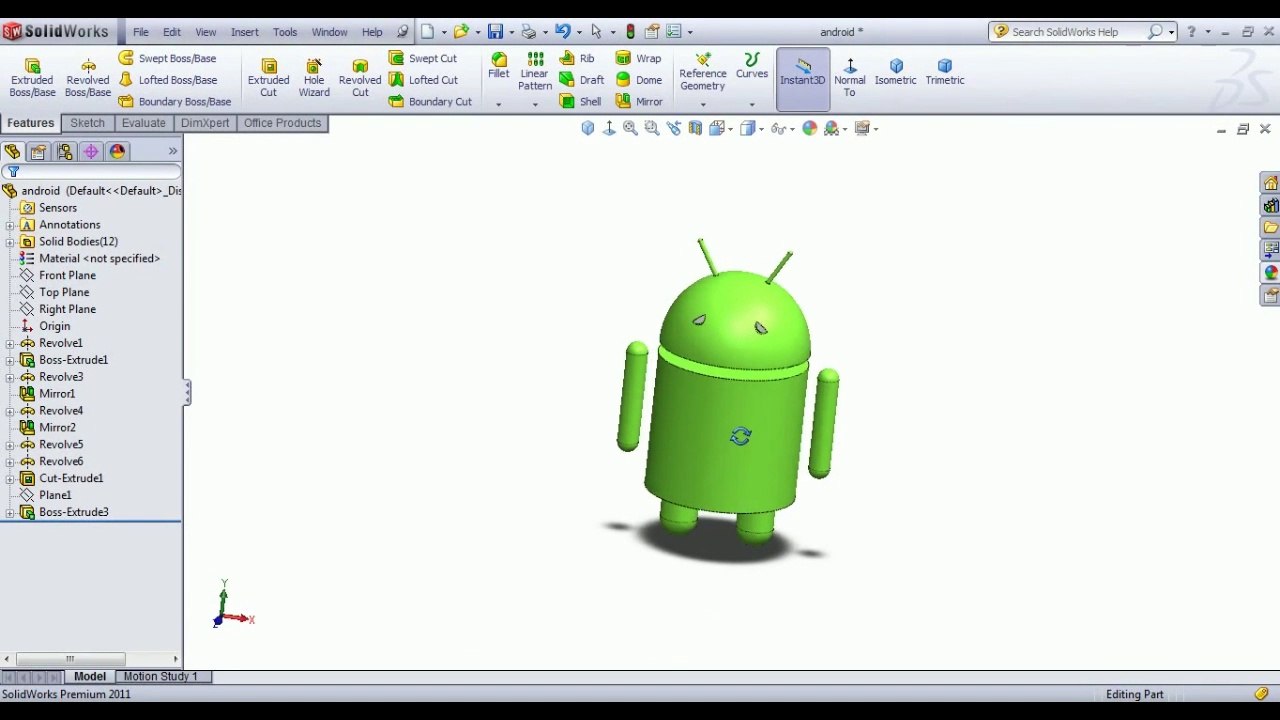The height and width of the screenshot is (720, 1280).
Task: Expand the Boss-Extrude1 feature node
Action: pyautogui.click(x=10, y=360)
